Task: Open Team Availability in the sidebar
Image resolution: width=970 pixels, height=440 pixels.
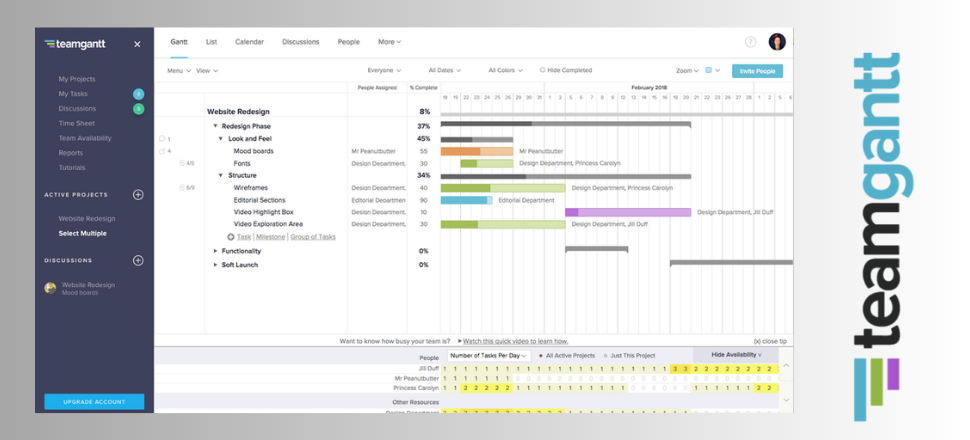Action: pyautogui.click(x=85, y=139)
